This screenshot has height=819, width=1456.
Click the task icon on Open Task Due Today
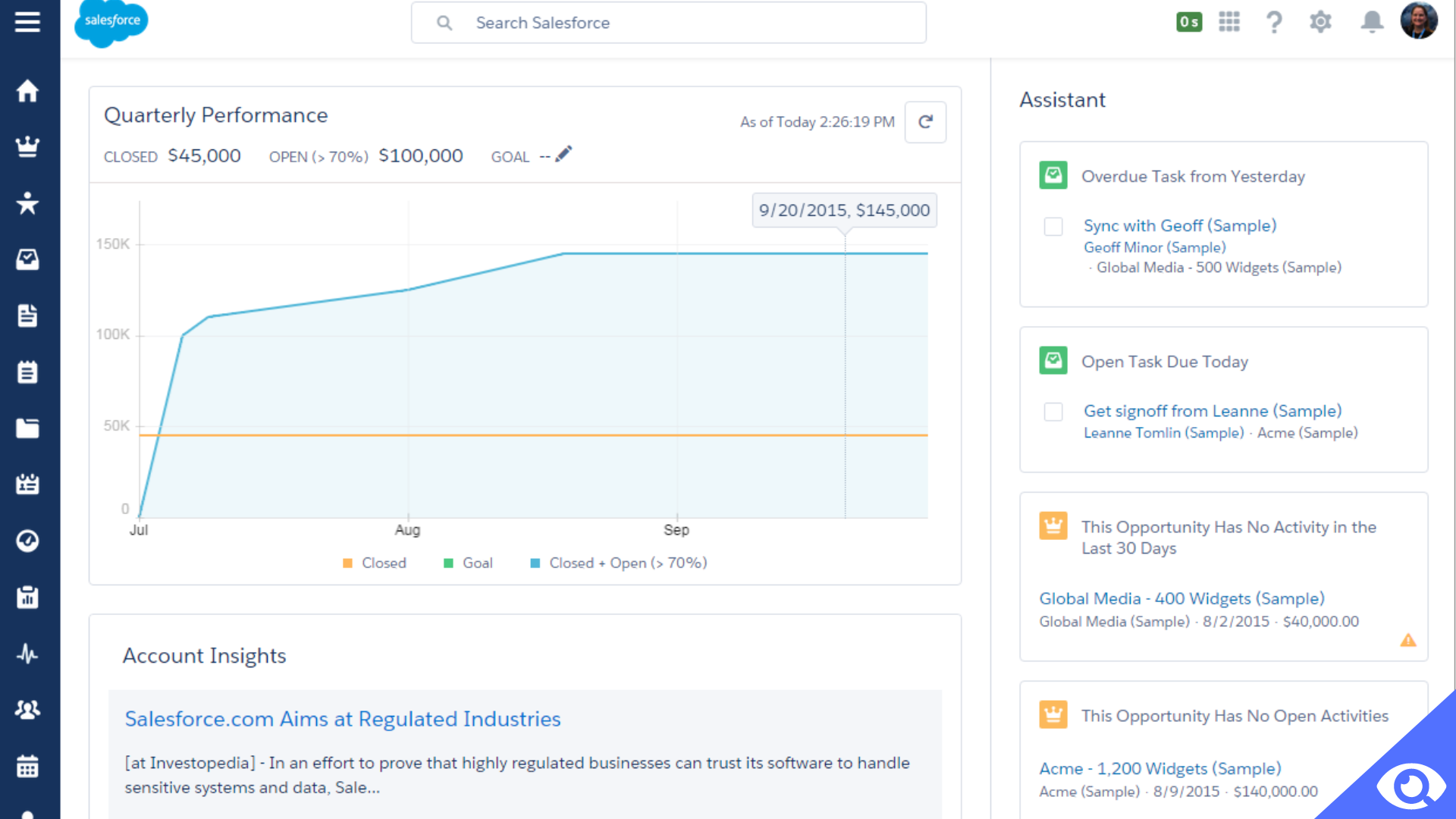pyautogui.click(x=1053, y=360)
